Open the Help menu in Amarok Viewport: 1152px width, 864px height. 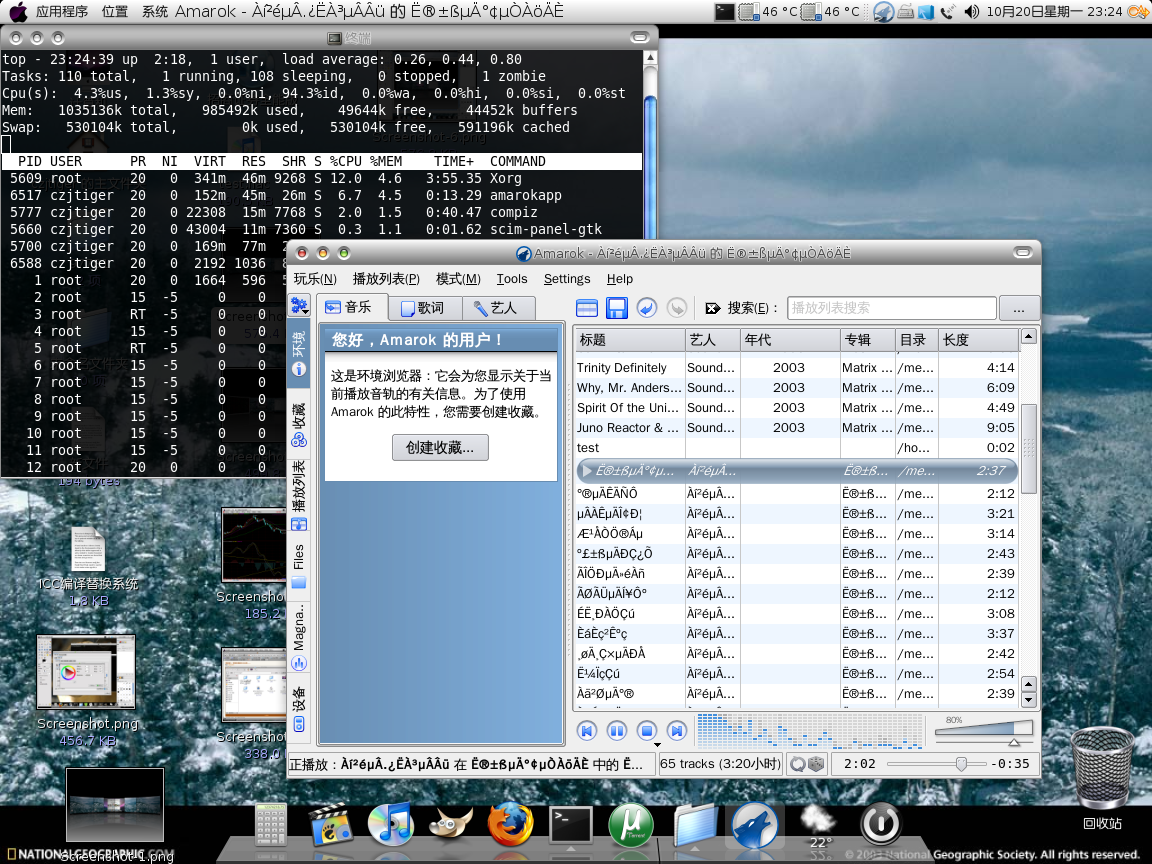(620, 279)
